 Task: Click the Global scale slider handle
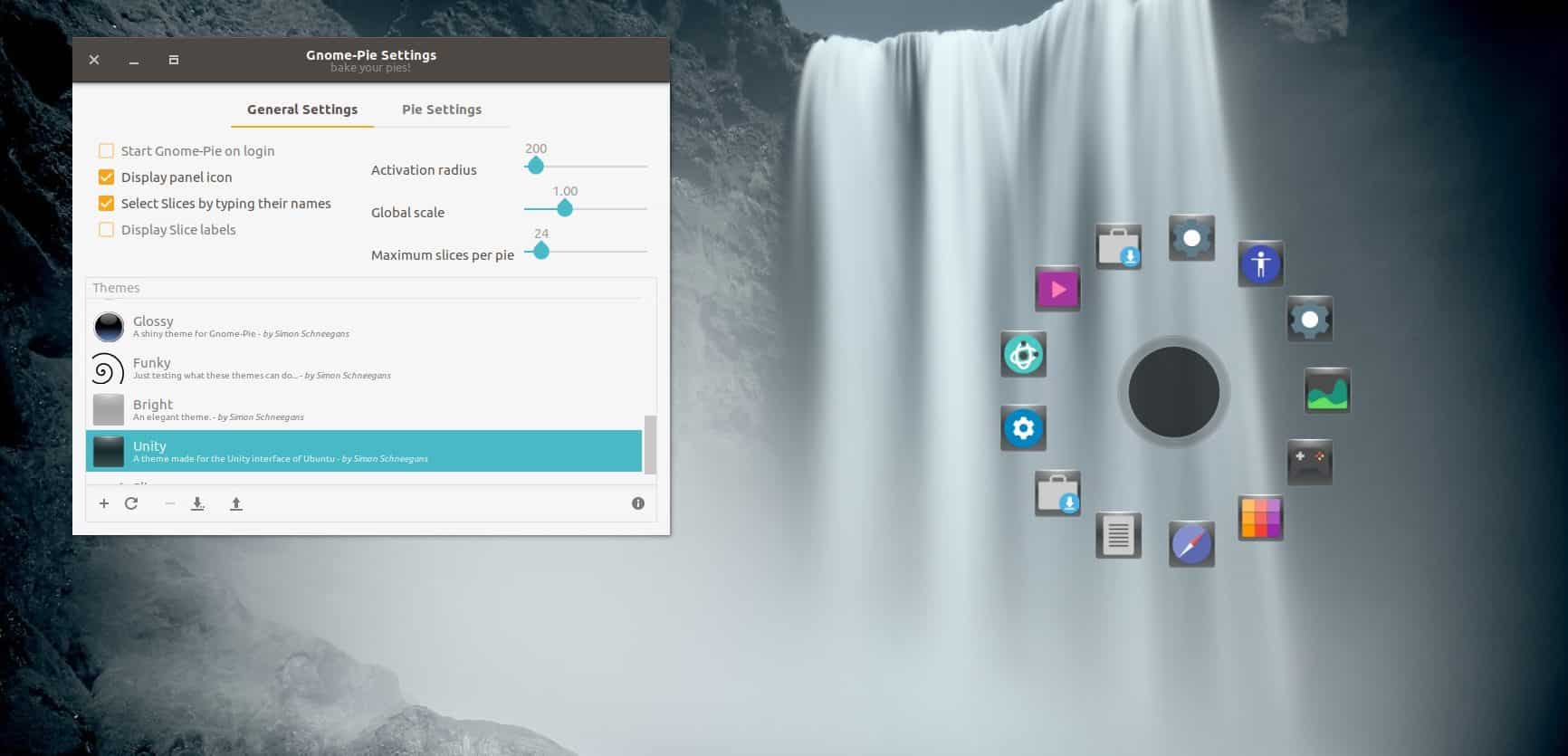click(x=565, y=208)
